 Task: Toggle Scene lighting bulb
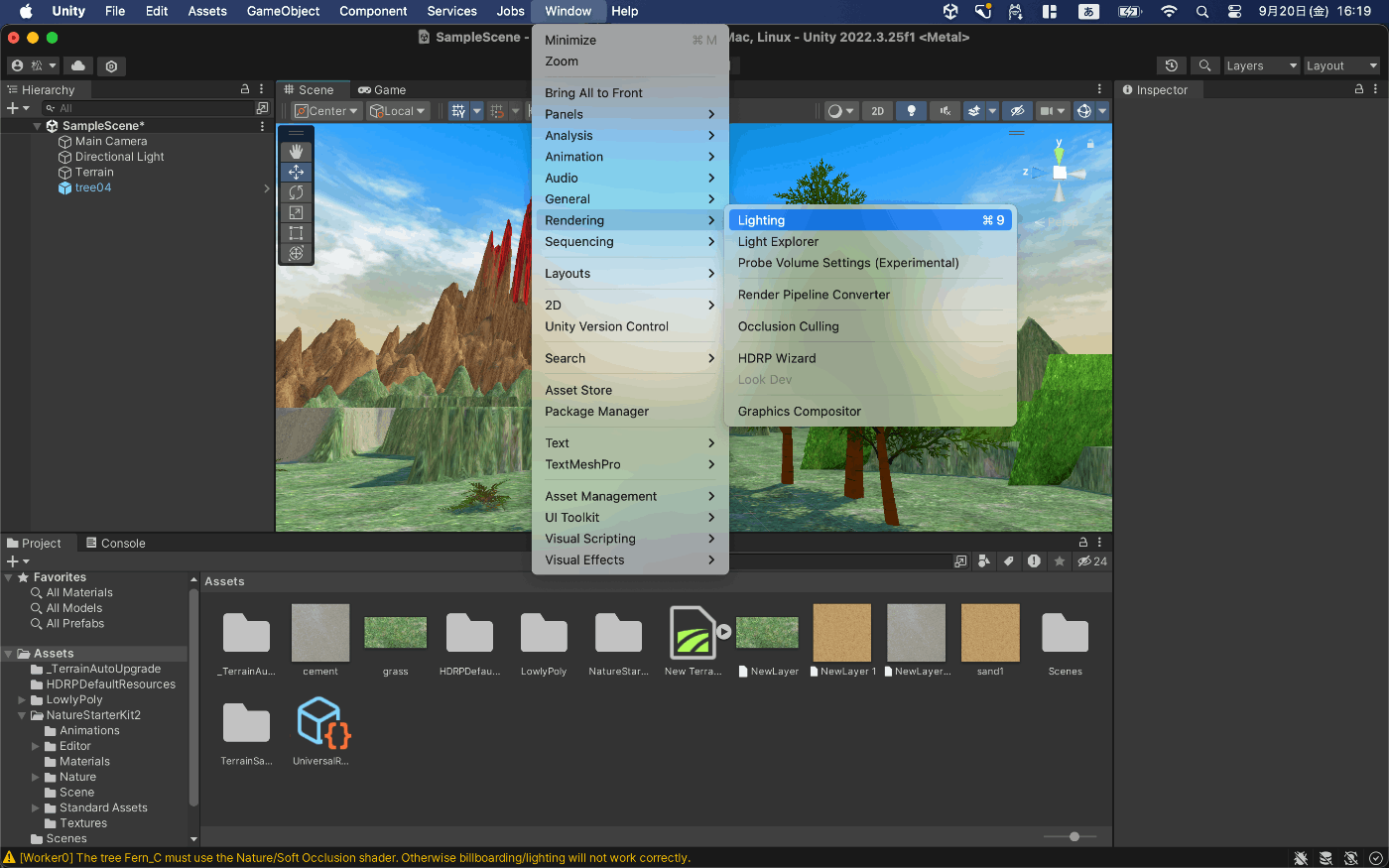[x=911, y=111]
